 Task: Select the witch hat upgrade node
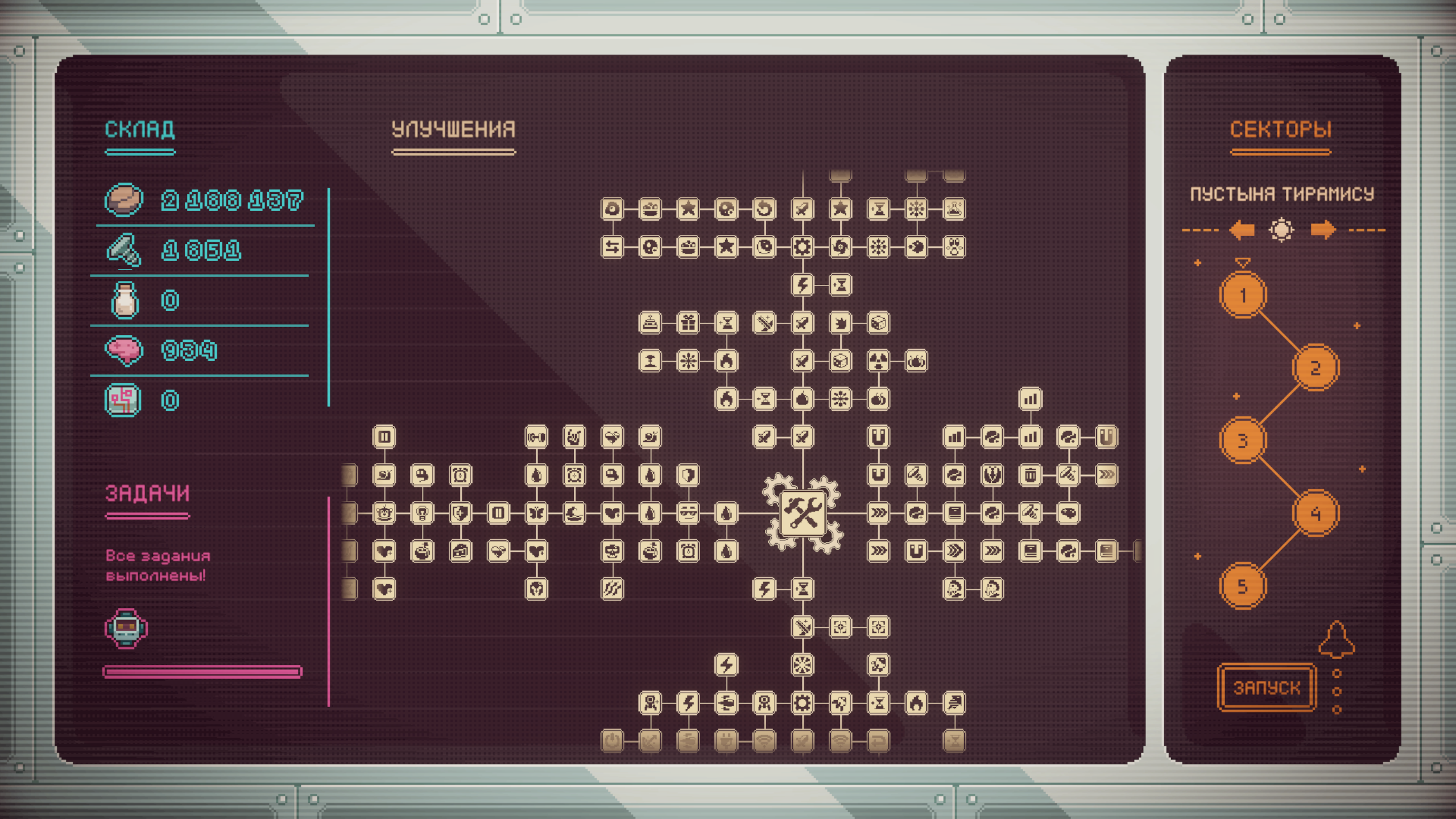(574, 513)
